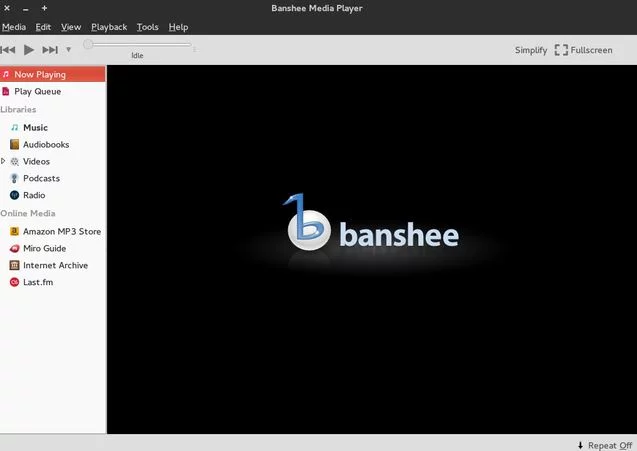Screen dimensions: 637x451
Task: Click the Videos film reel icon
Action: click(15, 162)
